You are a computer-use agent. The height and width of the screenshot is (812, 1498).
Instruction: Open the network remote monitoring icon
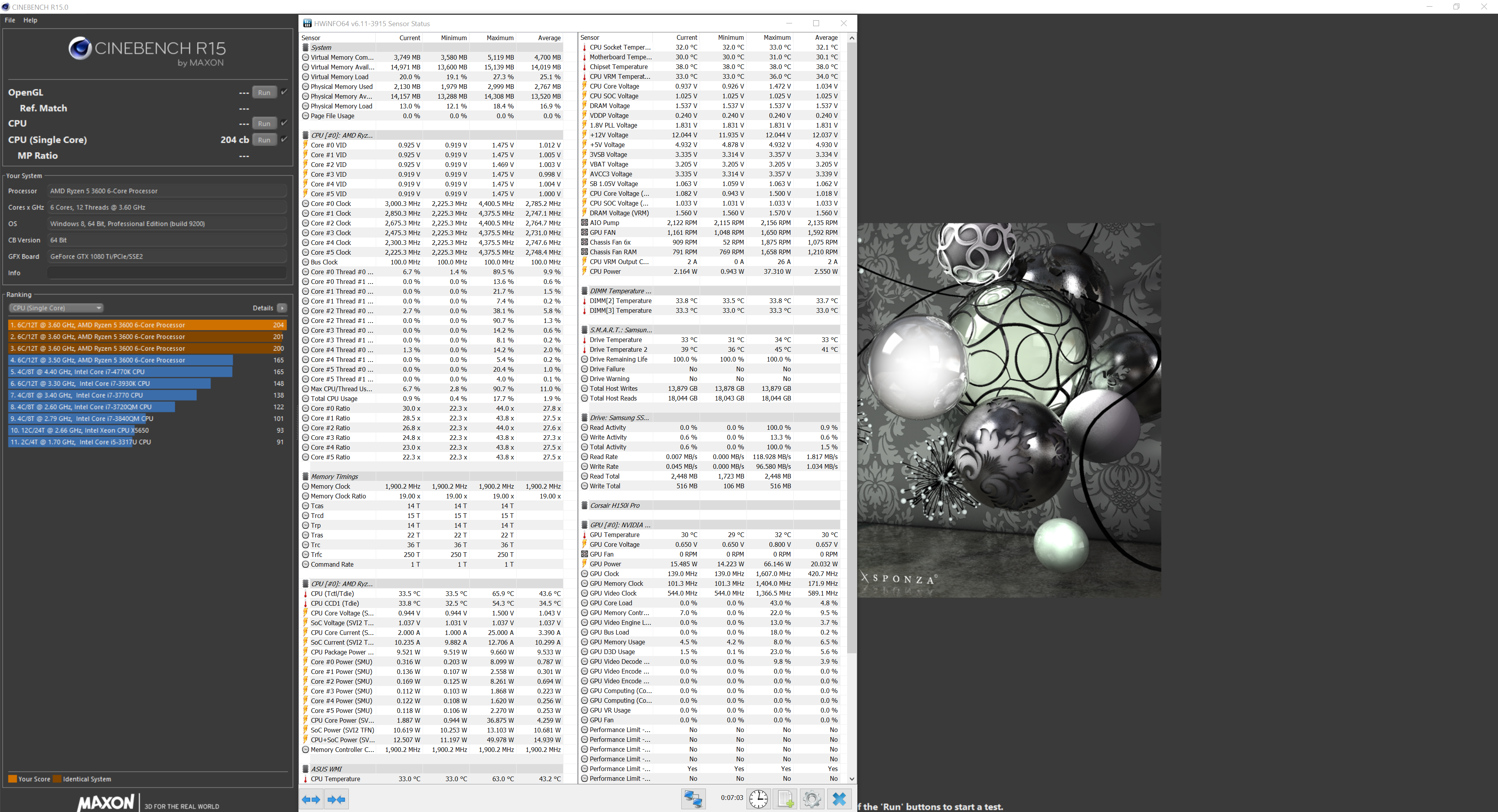(693, 799)
